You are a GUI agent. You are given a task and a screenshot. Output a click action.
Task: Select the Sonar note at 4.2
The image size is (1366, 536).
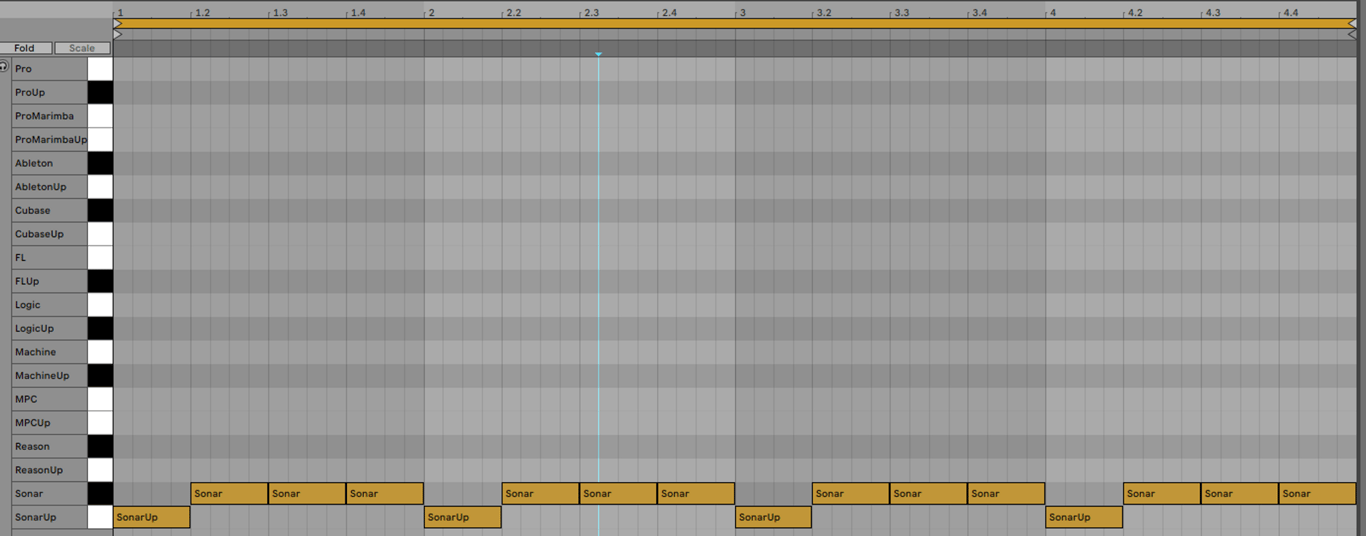(1162, 493)
